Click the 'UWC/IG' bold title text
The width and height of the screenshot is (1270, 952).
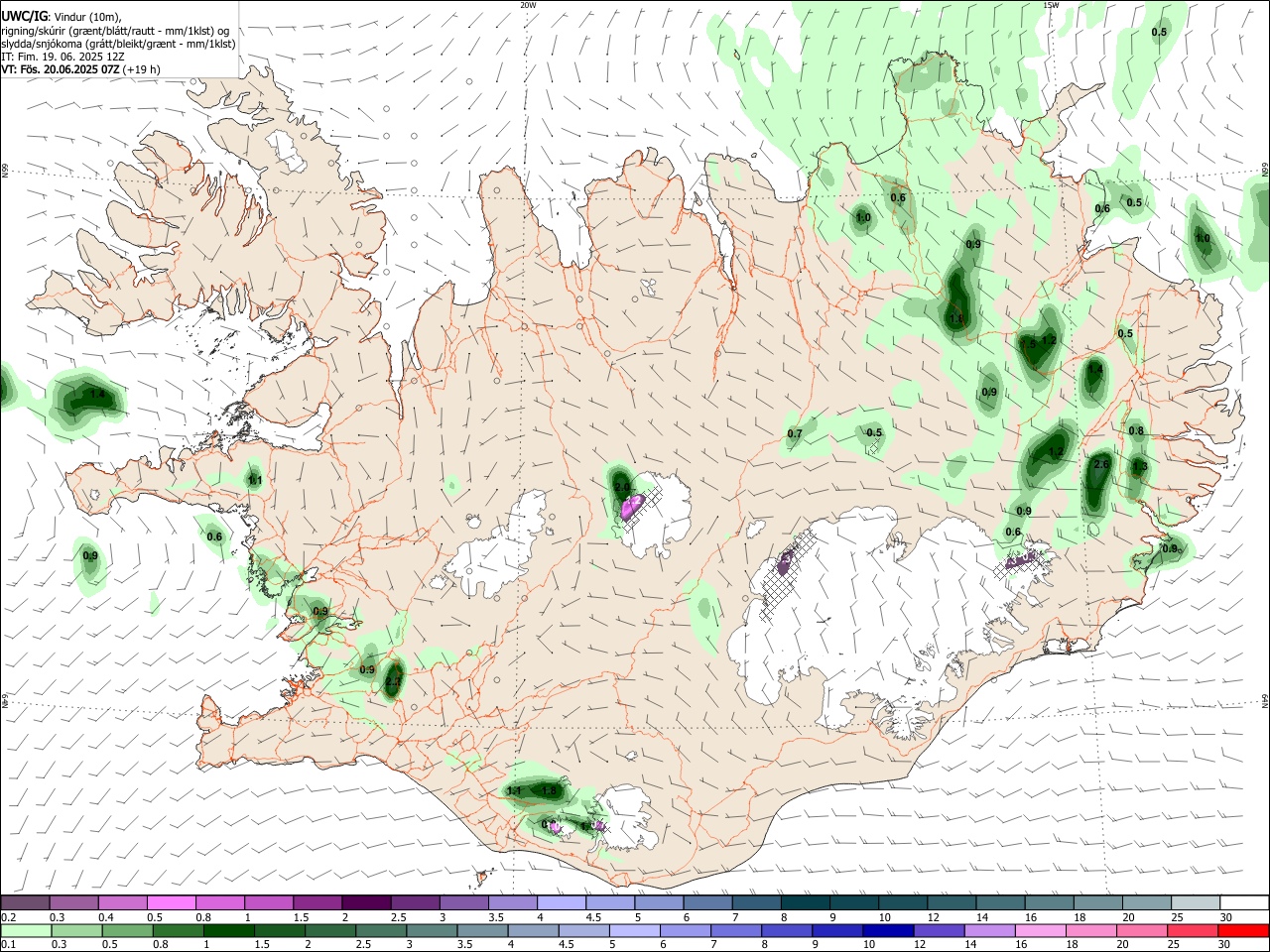24,16
